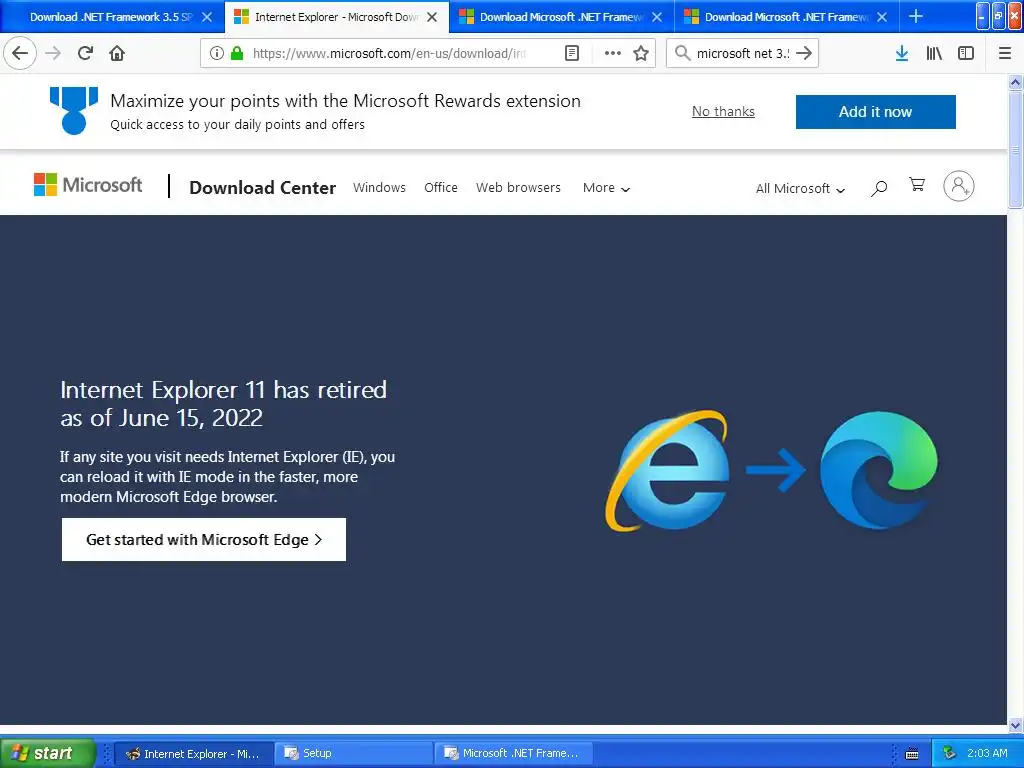This screenshot has width=1024, height=768.
Task: Click the Download Center link
Action: [263, 187]
